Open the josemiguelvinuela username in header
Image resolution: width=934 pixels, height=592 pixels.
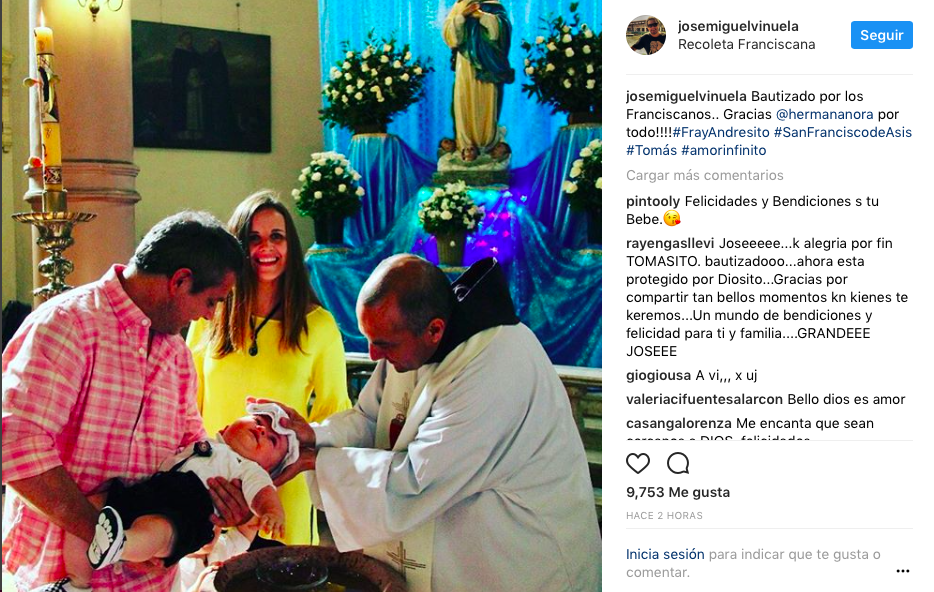737,26
